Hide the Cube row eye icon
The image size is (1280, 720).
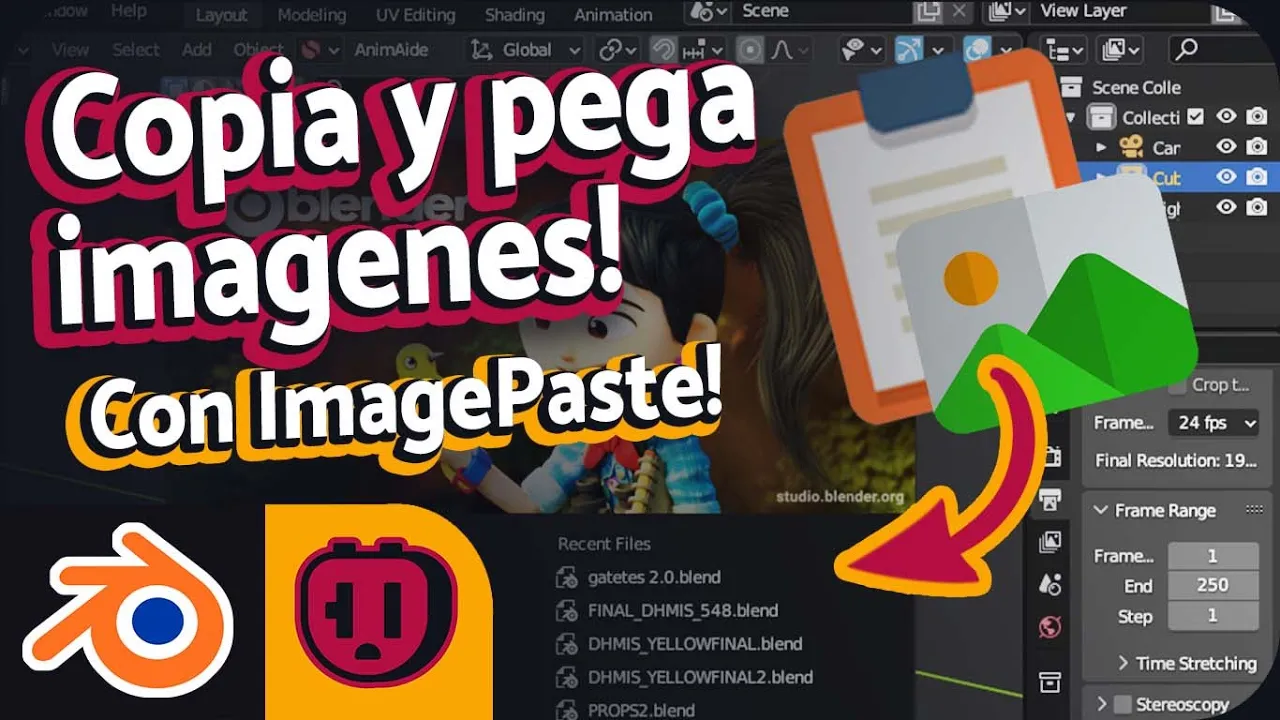pyautogui.click(x=1227, y=177)
